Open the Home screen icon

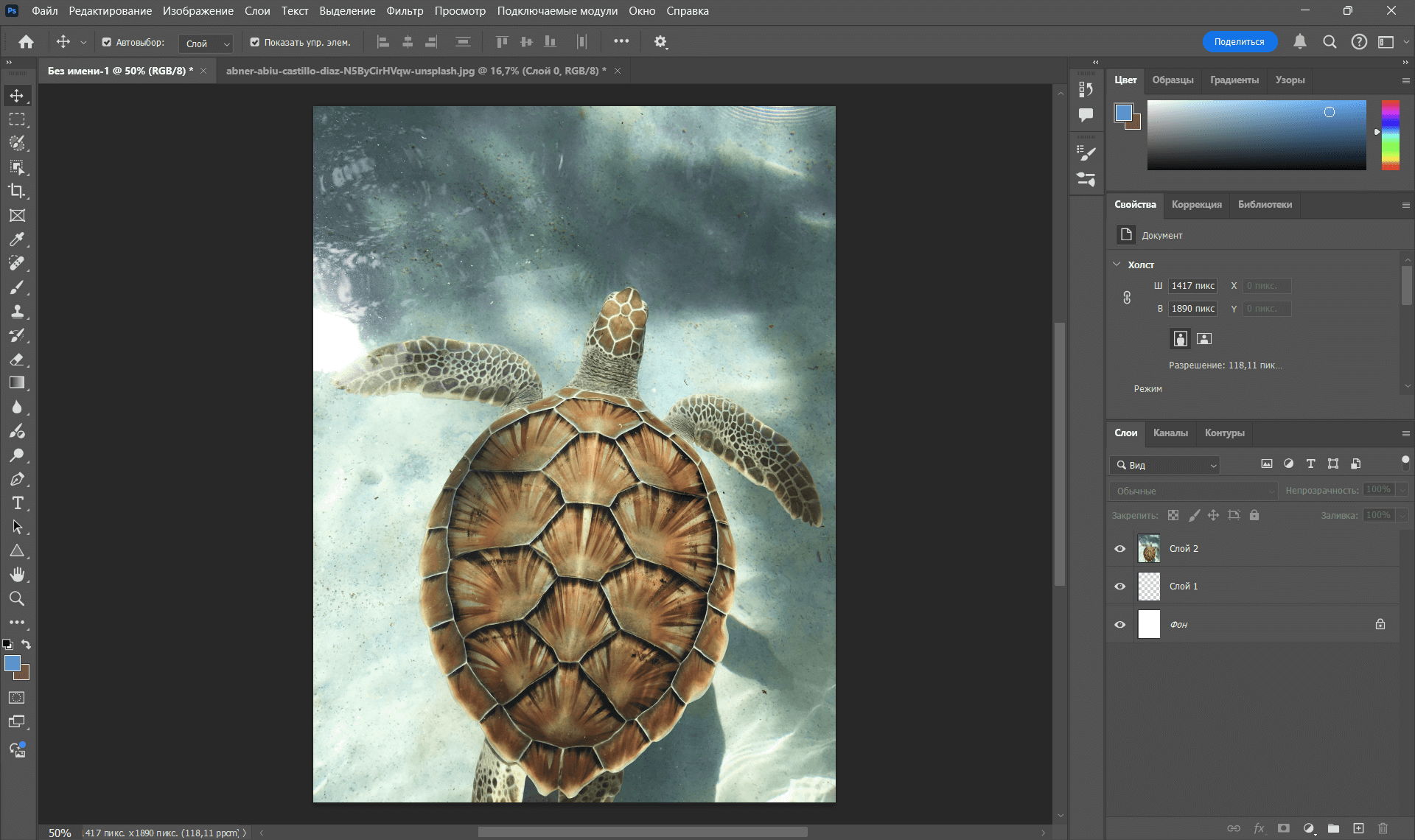pyautogui.click(x=26, y=42)
